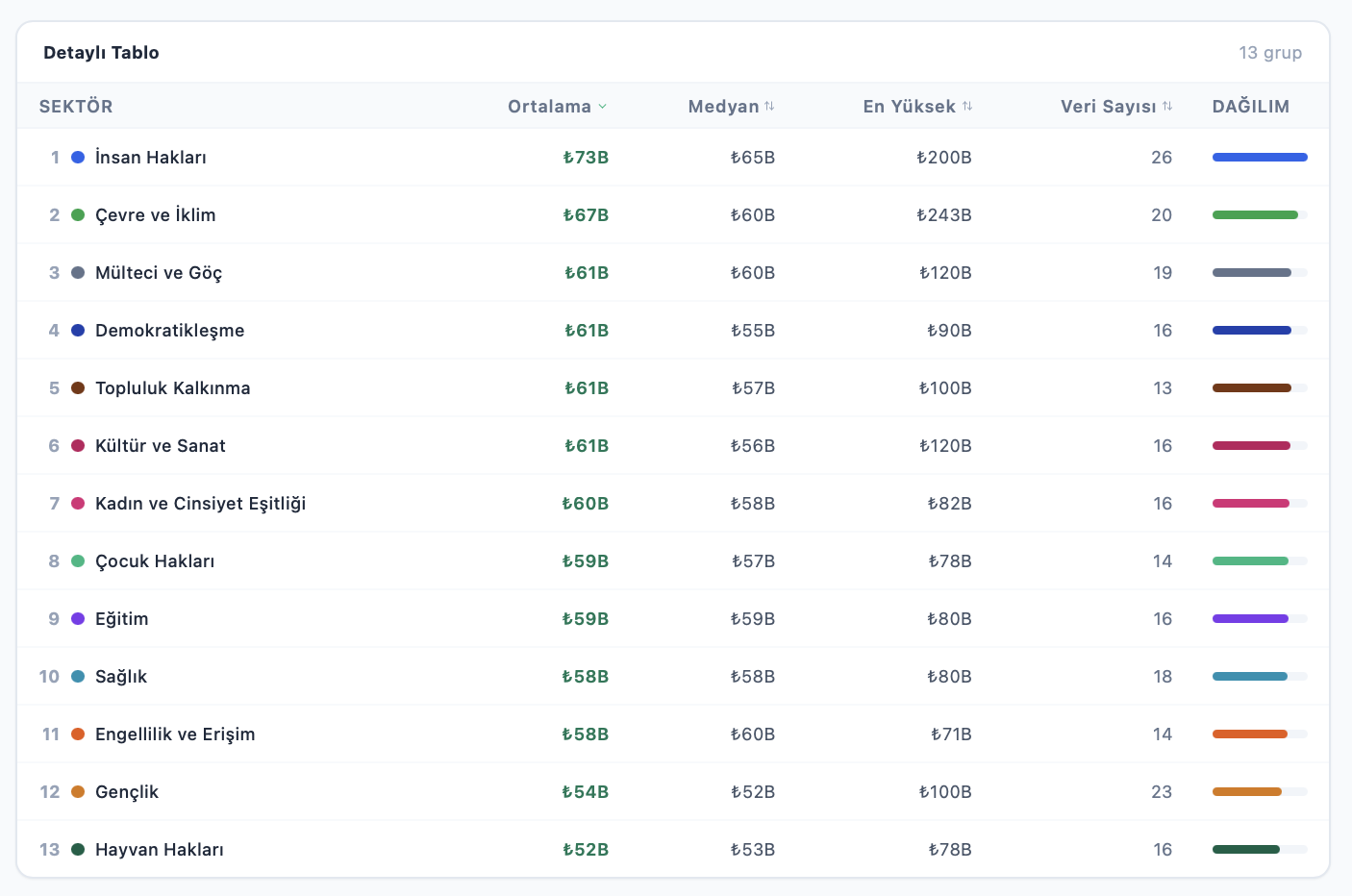
Task: Open the Demokratikleşme row
Action: point(673,330)
